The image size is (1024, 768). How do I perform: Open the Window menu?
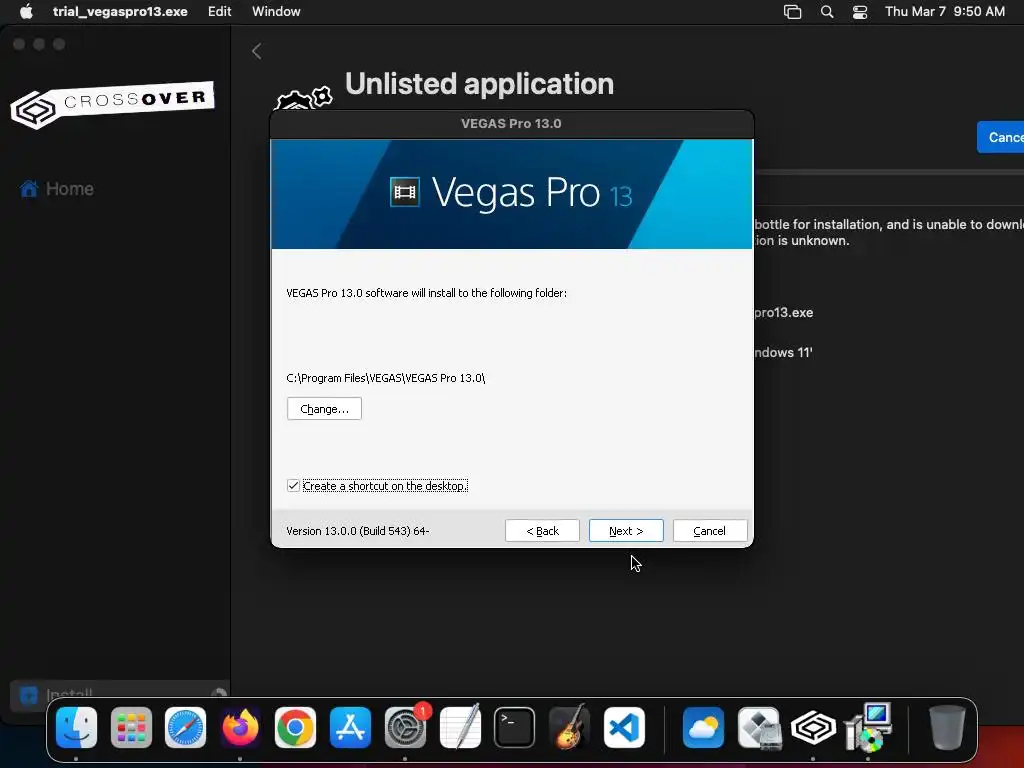tap(276, 12)
